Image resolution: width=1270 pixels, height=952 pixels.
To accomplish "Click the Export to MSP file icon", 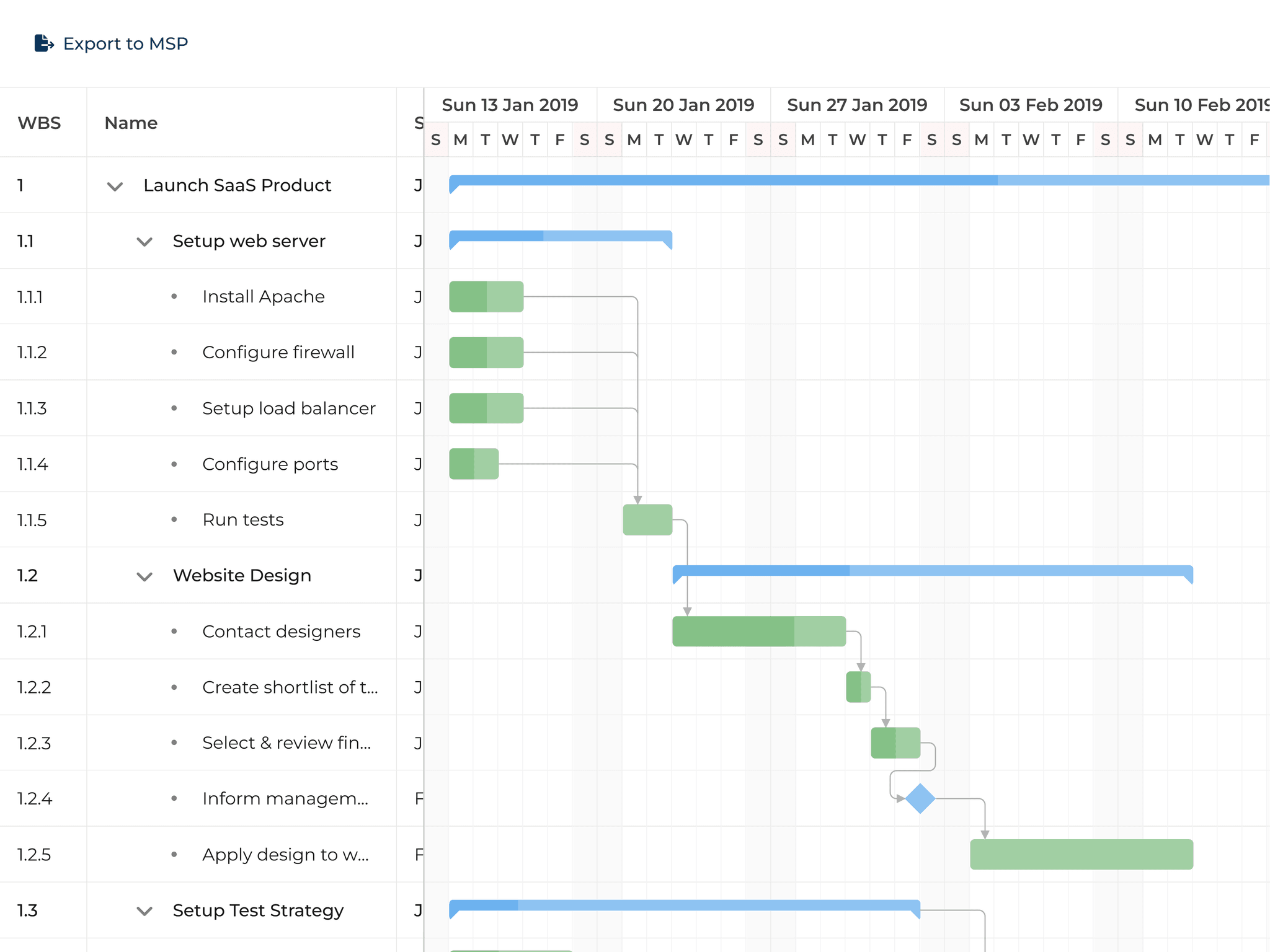I will [x=44, y=43].
